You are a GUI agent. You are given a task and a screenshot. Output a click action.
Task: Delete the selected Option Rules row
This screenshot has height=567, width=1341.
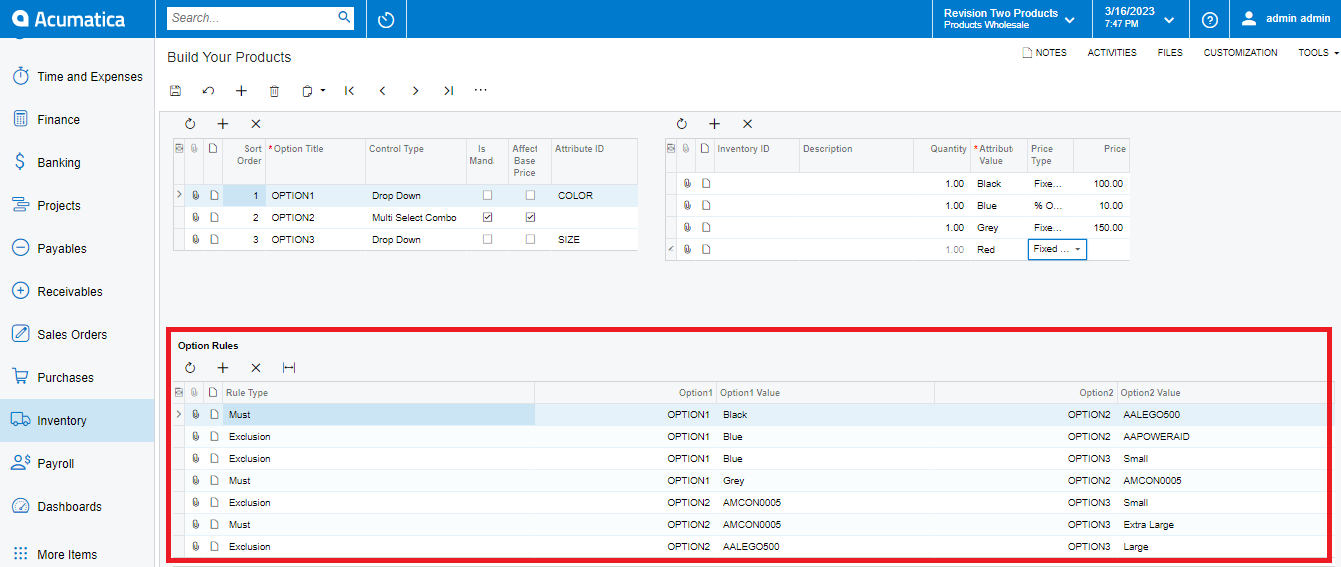(x=256, y=368)
